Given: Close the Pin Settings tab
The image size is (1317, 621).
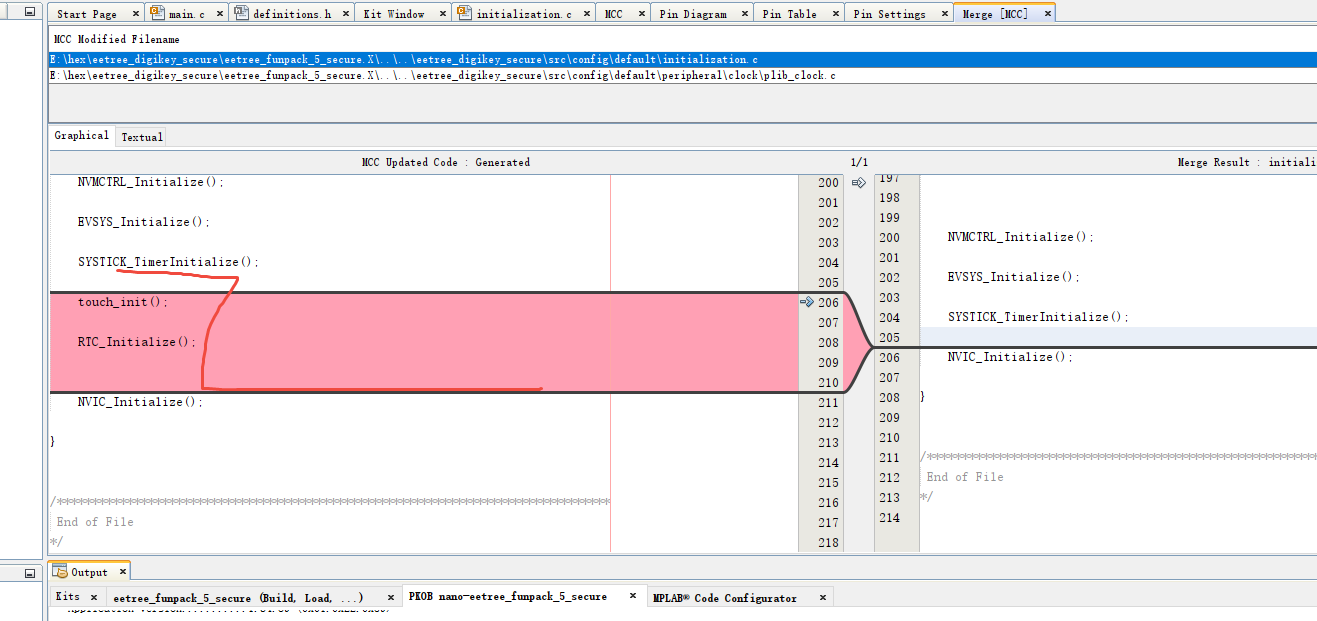Looking at the screenshot, I should (x=942, y=14).
